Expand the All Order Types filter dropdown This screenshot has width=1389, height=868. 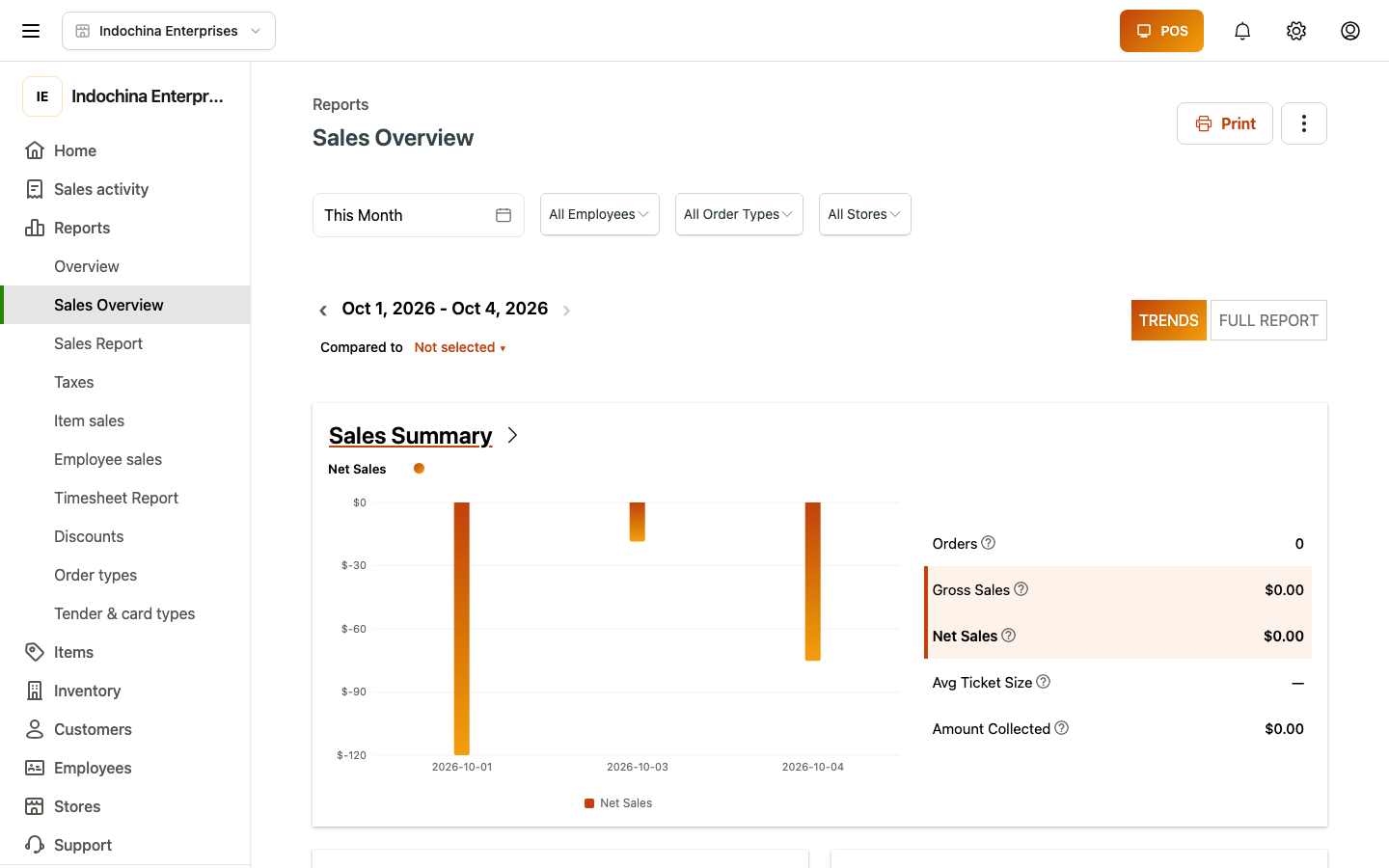739,214
